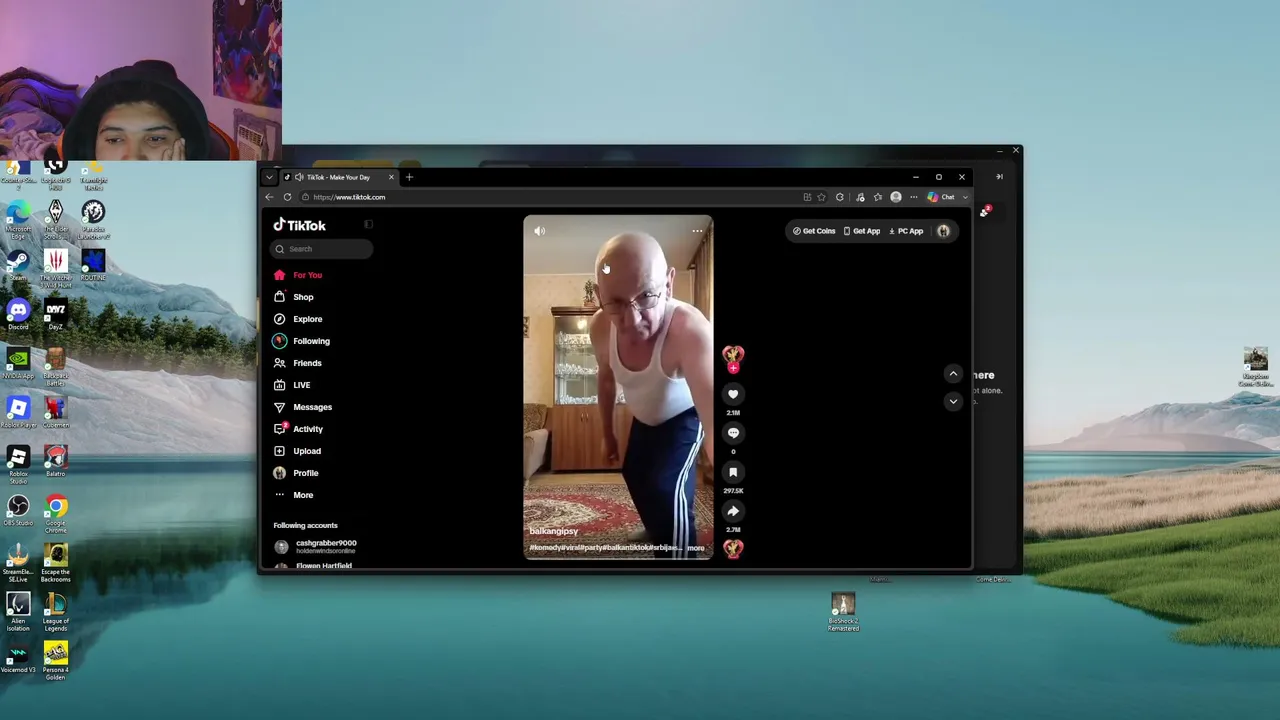Share the video with the arrow icon
Image resolution: width=1280 pixels, height=720 pixels.
(733, 511)
